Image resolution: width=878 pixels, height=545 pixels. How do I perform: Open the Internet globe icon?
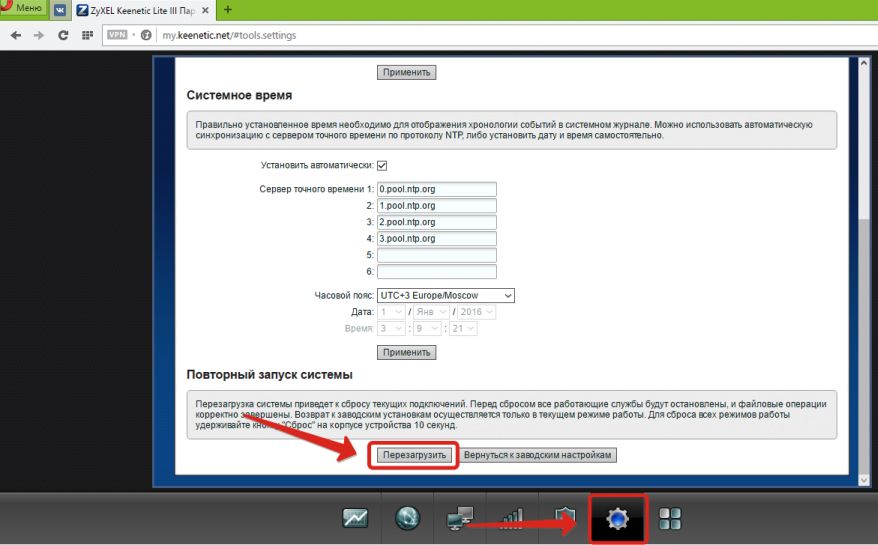(408, 518)
